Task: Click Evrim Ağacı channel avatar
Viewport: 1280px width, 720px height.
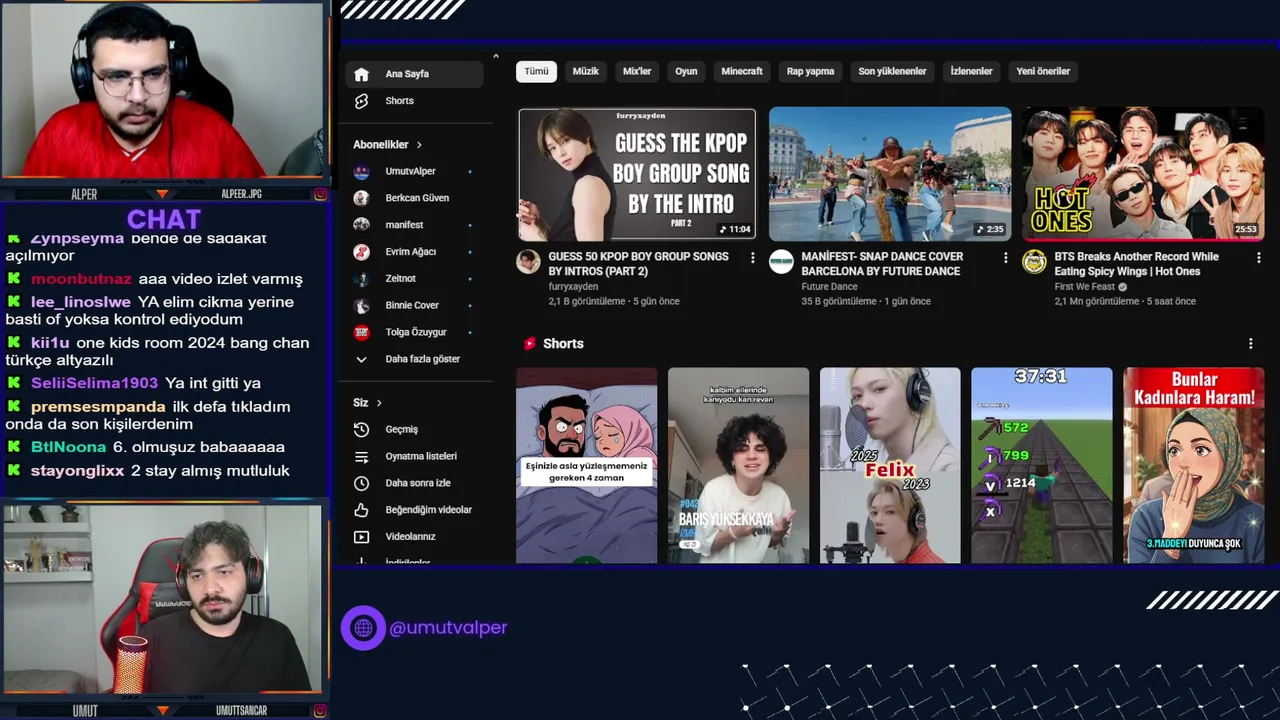Action: (362, 252)
